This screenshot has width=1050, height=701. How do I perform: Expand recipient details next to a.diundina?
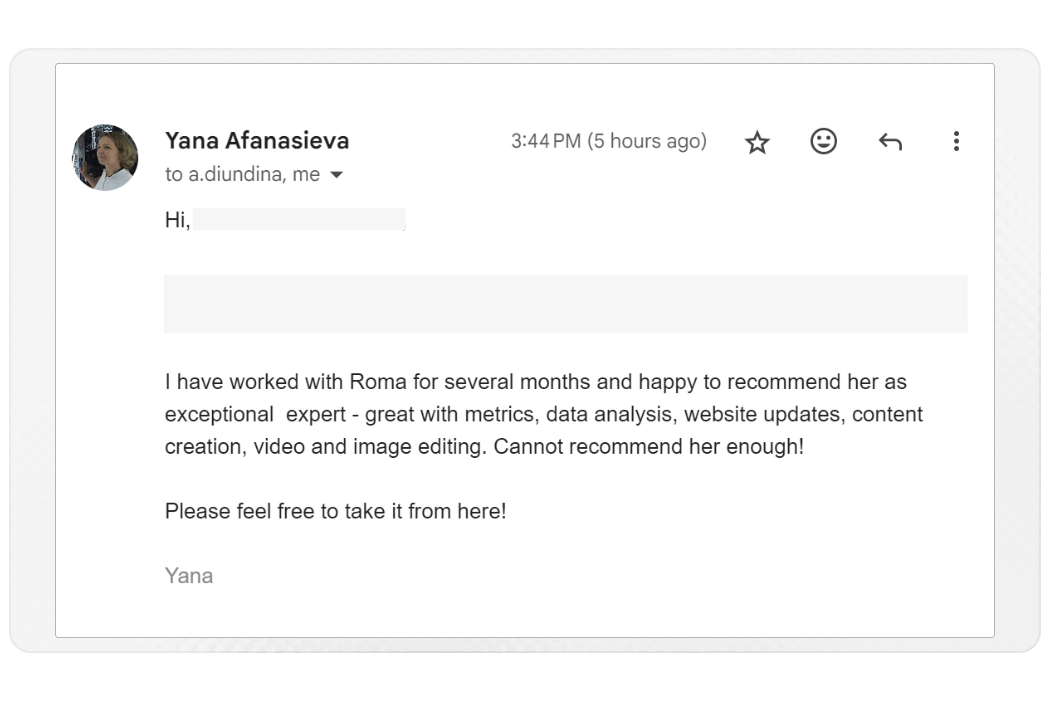[336, 174]
